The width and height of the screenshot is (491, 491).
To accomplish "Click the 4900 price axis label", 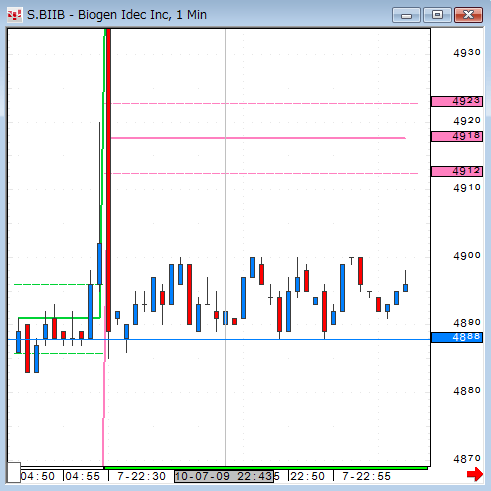I will (x=467, y=256).
